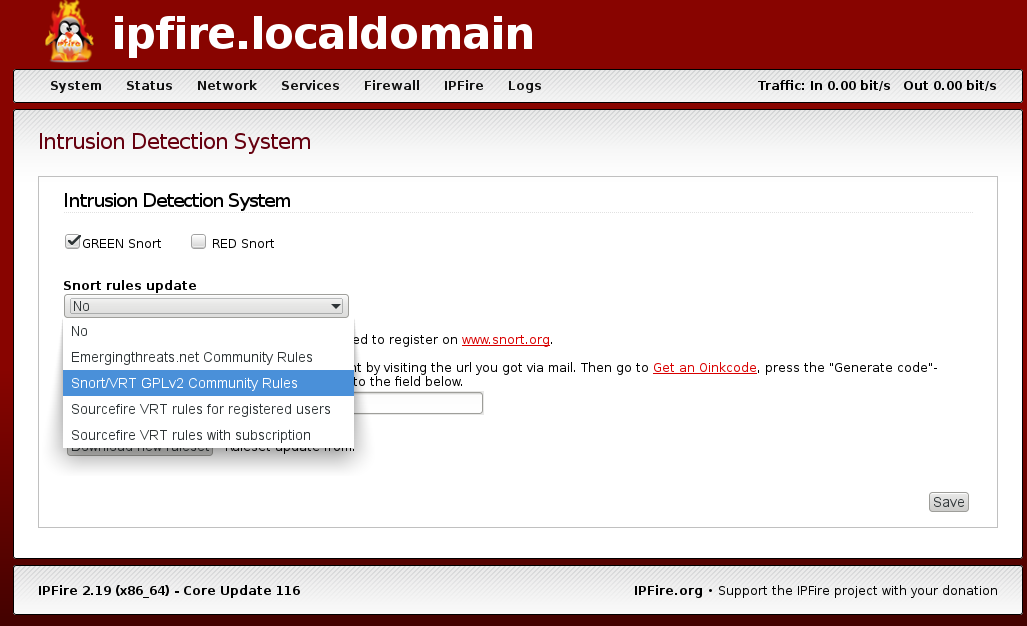Enable the RED Snort checkbox
Viewport: 1027px width, 626px height.
point(198,242)
